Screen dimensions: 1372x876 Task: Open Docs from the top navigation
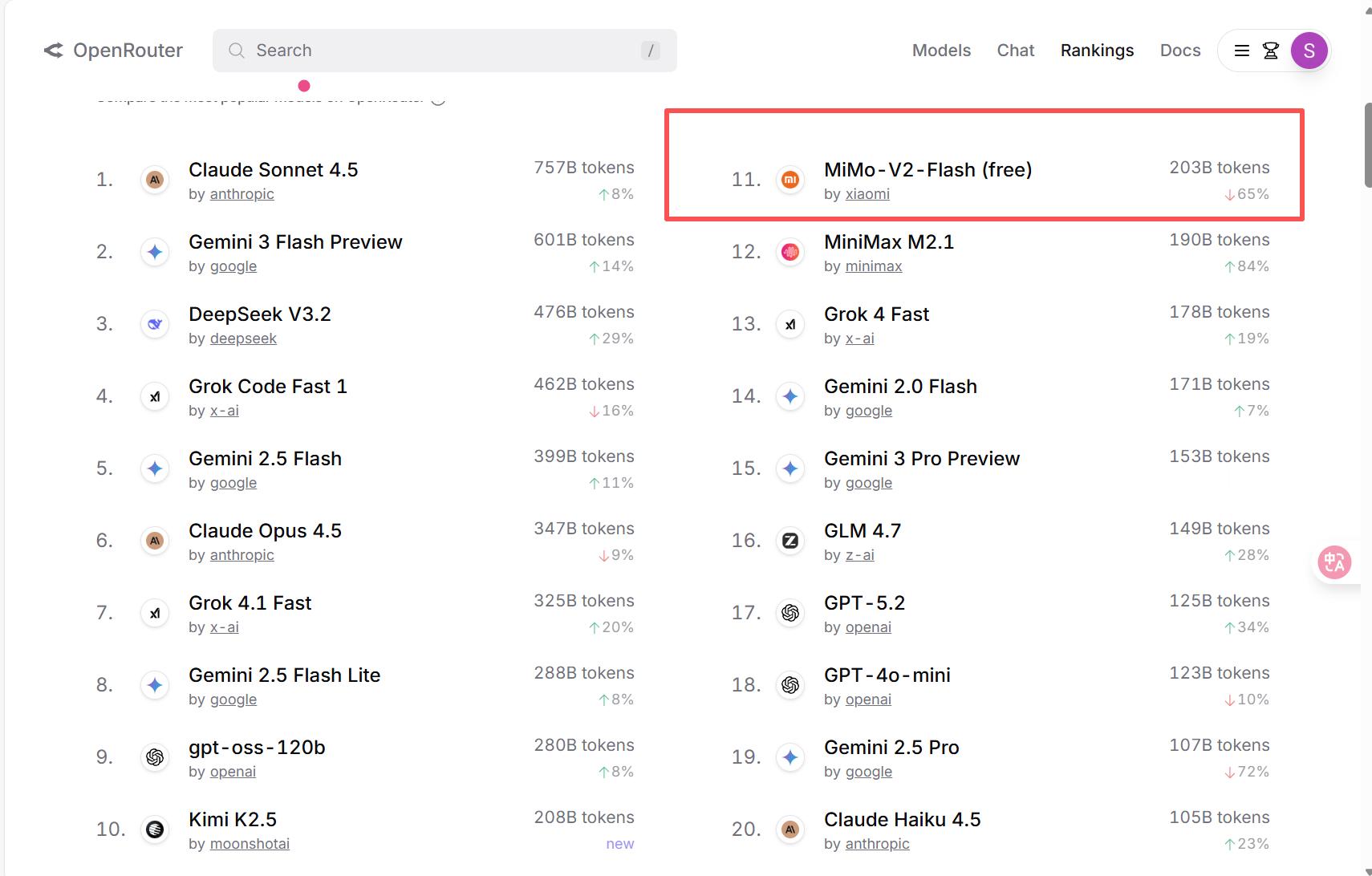pos(1180,51)
